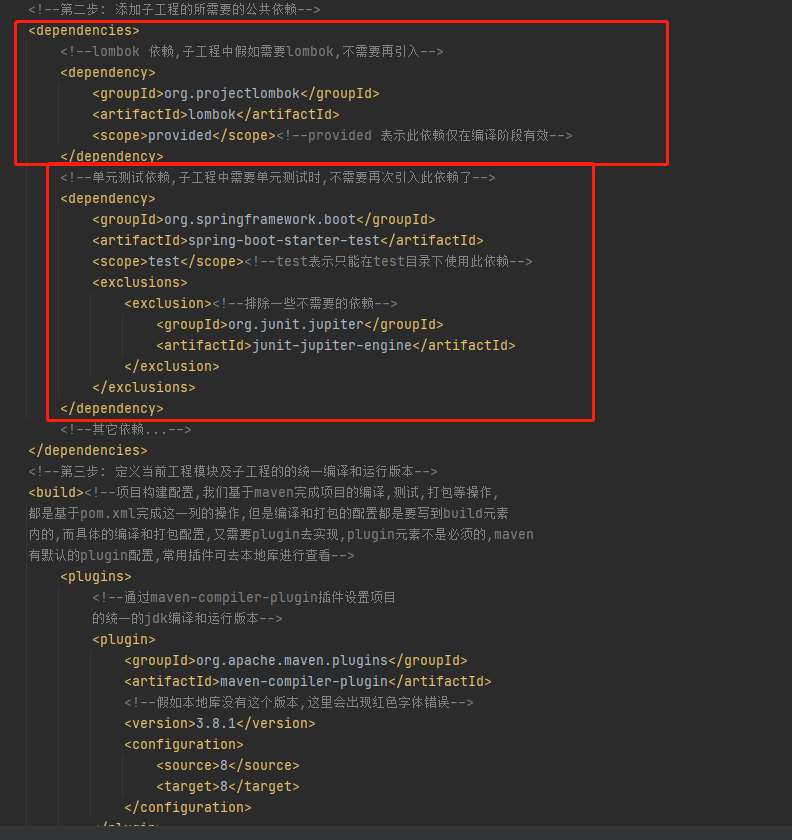Click the lombok 依赖 comment line
Image resolution: width=792 pixels, height=840 pixels.
[x=251, y=51]
